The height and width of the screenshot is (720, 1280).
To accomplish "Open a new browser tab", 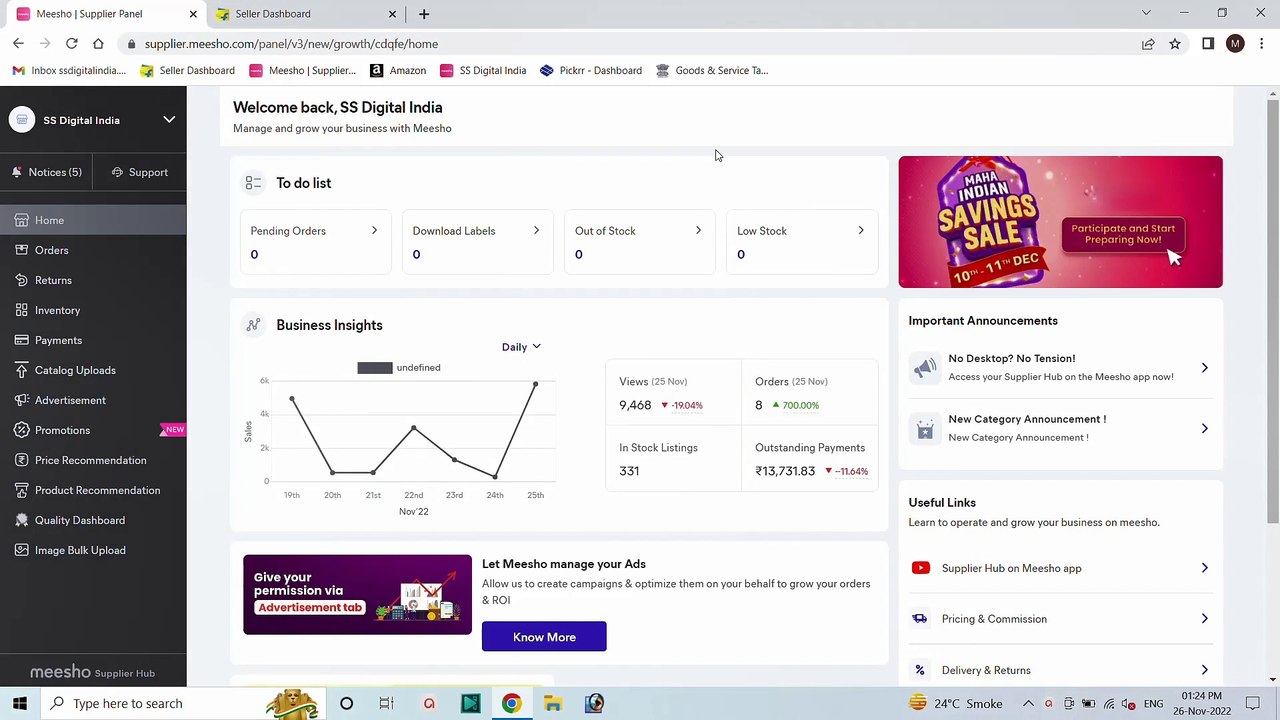I will click(x=424, y=14).
